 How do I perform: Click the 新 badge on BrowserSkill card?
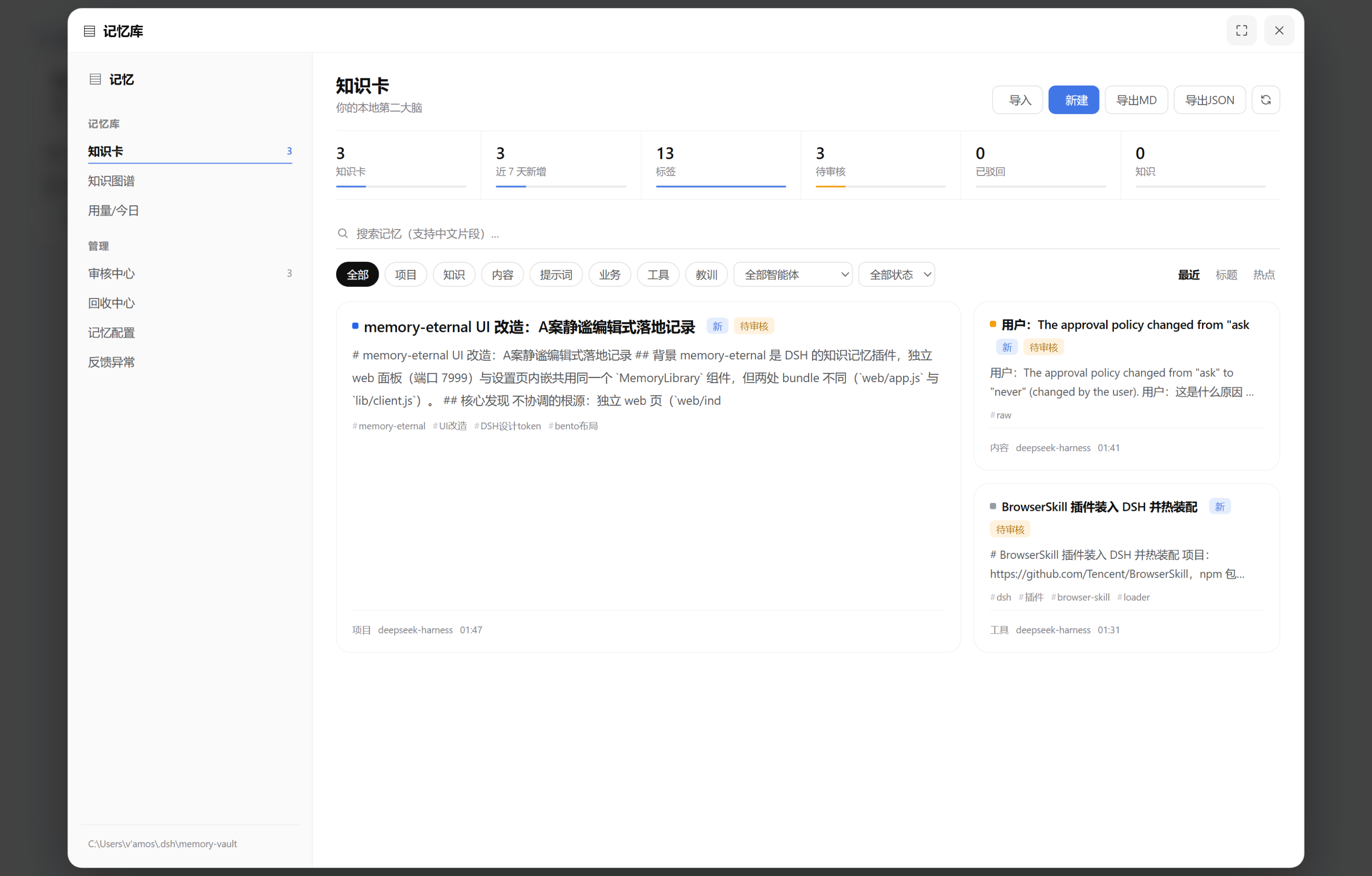pyautogui.click(x=1219, y=507)
